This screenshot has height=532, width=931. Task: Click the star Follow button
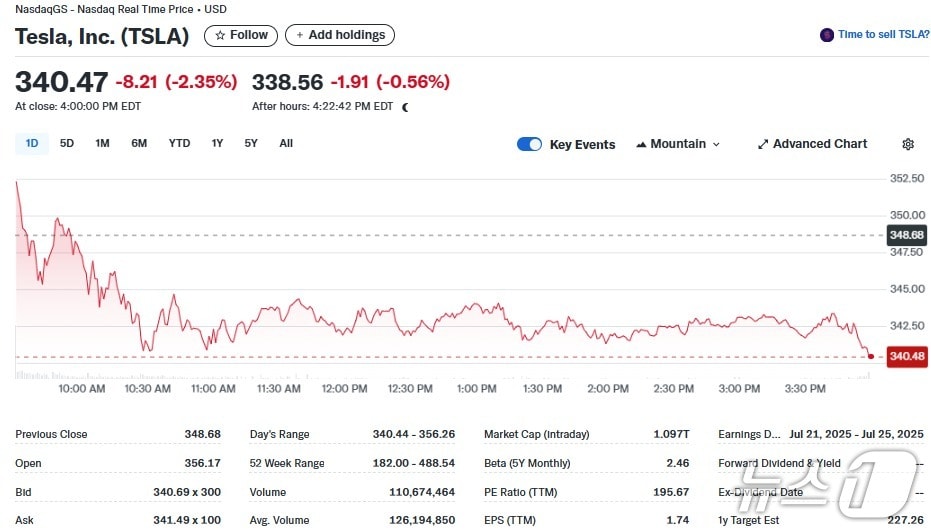tap(241, 35)
